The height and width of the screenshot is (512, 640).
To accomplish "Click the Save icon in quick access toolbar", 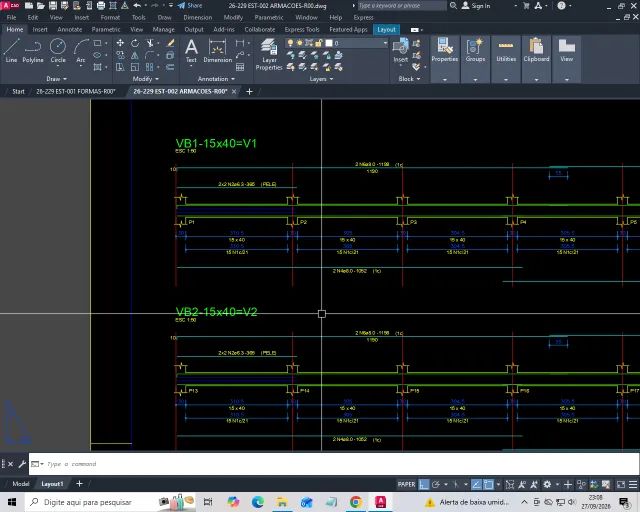I will (x=53, y=6).
